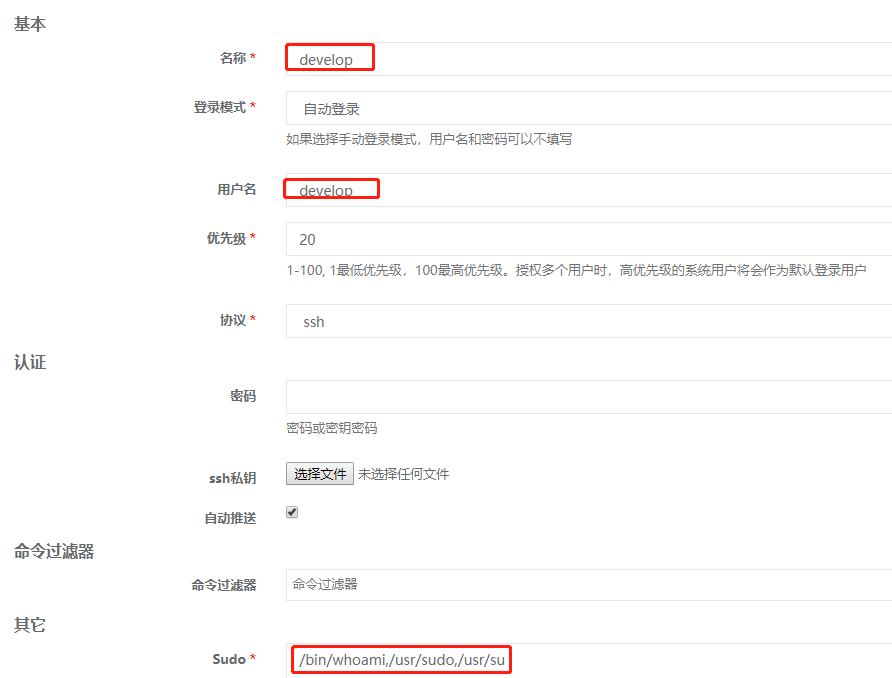892x678 pixels.
Task: Click the 用户名 field with develop
Action: (589, 190)
